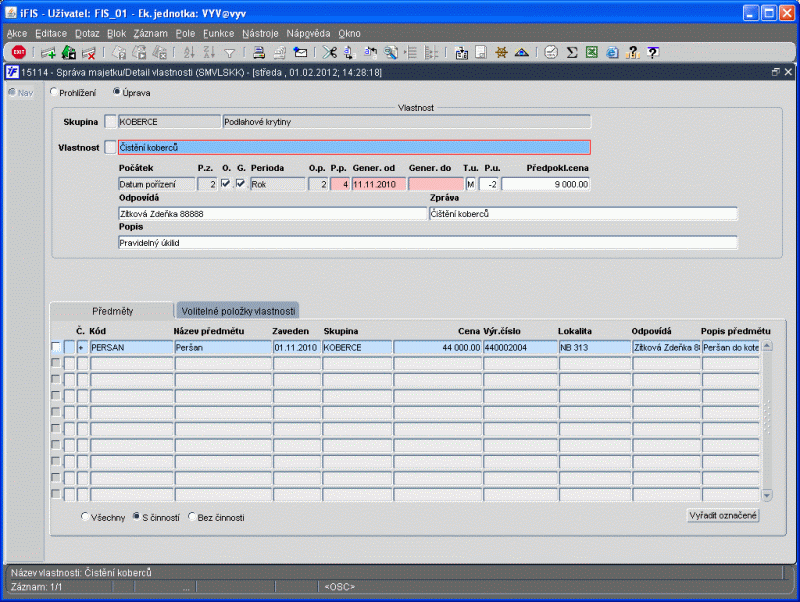Open the Nástroje menu
Image resolution: width=800 pixels, height=602 pixels.
260,34
